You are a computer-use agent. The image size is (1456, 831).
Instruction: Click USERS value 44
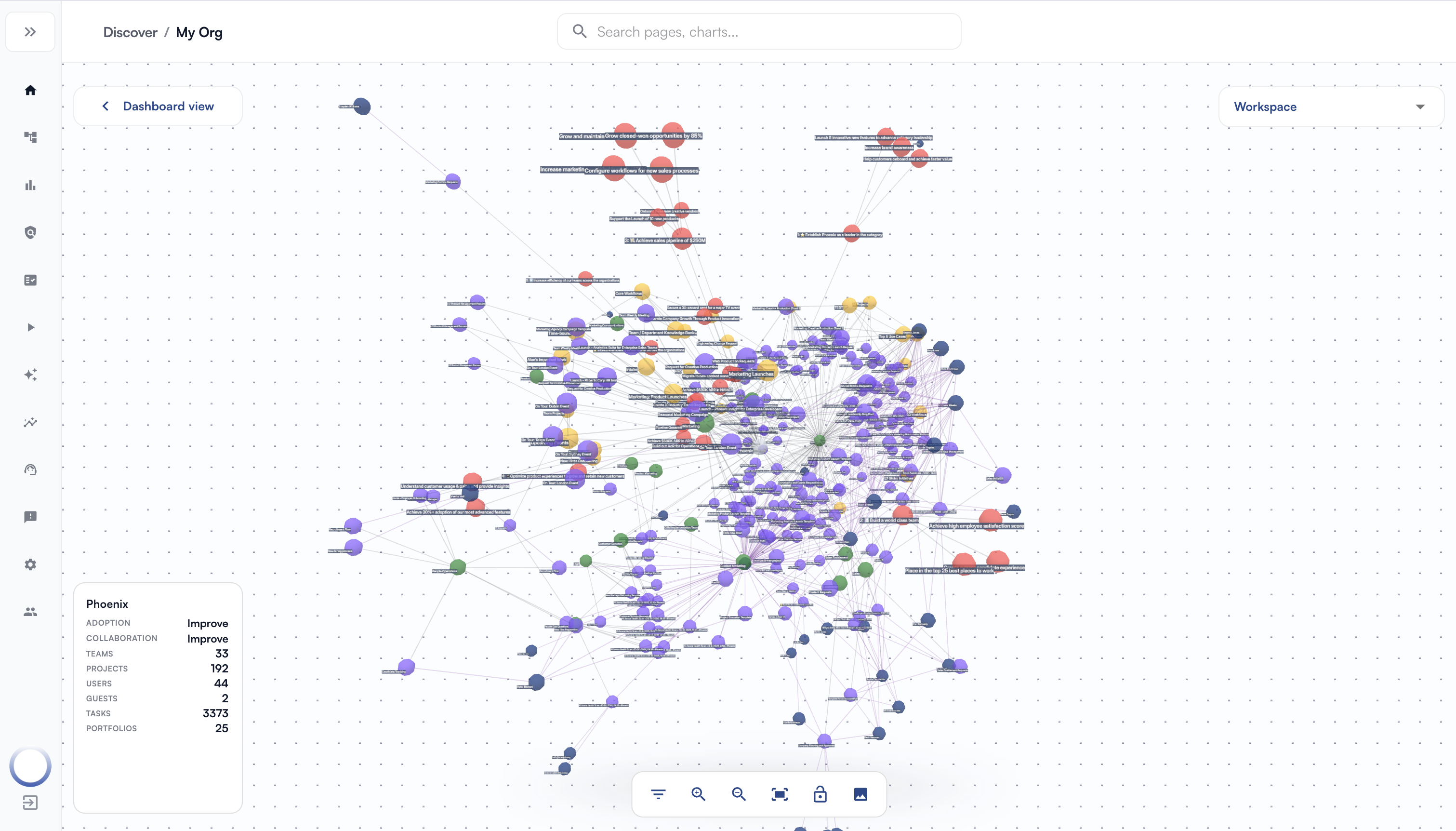point(221,683)
